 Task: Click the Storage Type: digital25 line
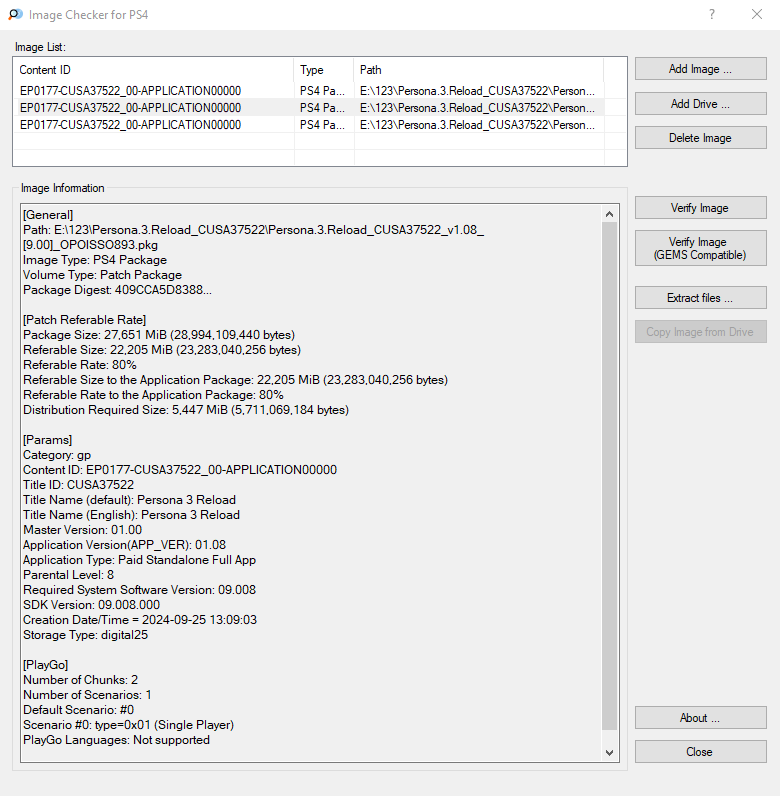[x=85, y=635]
